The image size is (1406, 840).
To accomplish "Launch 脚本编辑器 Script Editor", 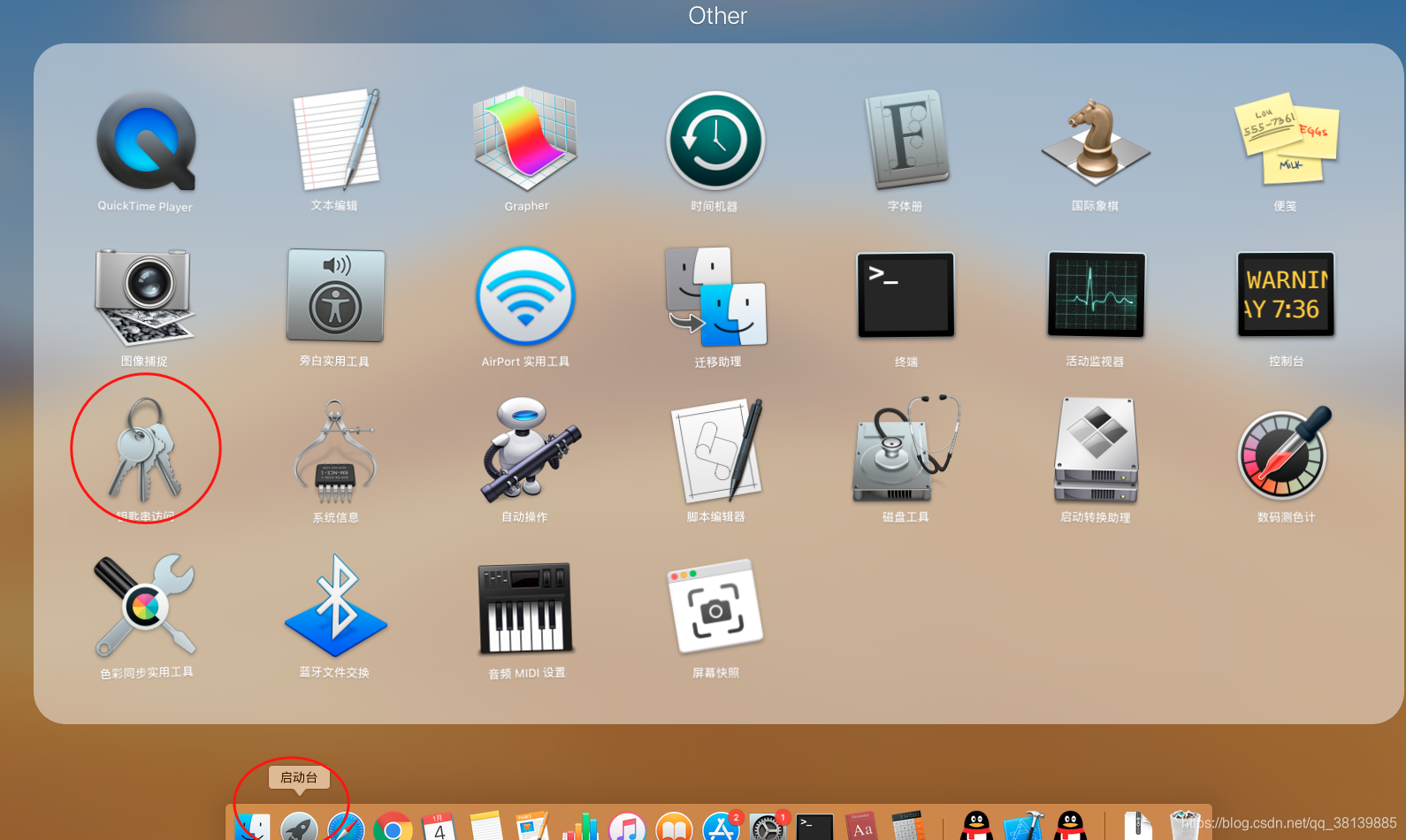I will point(717,451).
